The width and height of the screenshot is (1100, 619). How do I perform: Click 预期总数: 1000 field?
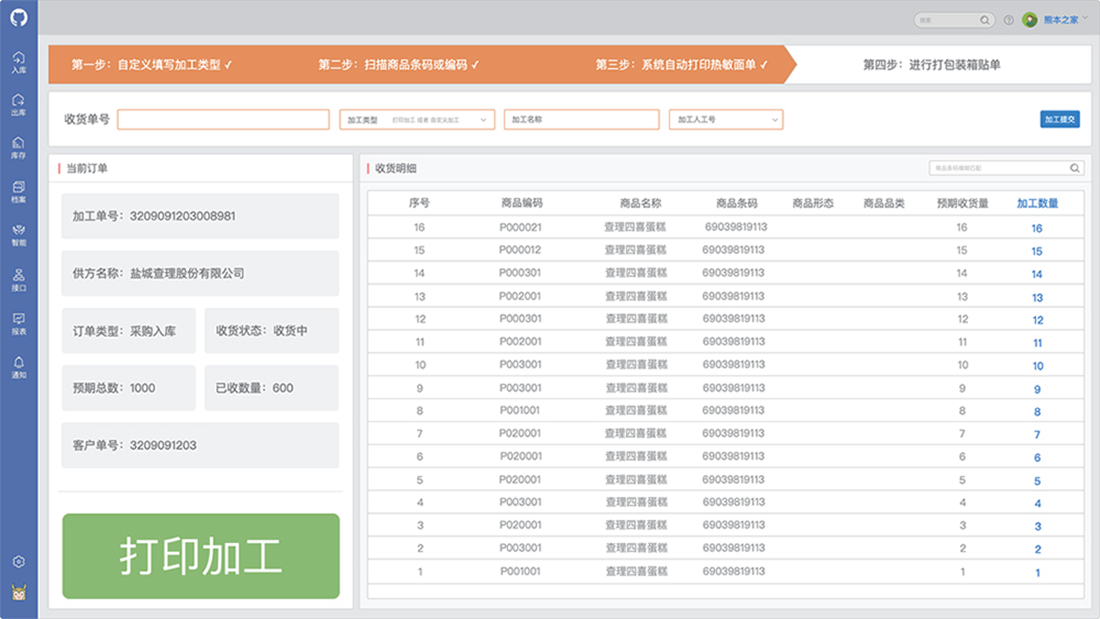pos(128,387)
